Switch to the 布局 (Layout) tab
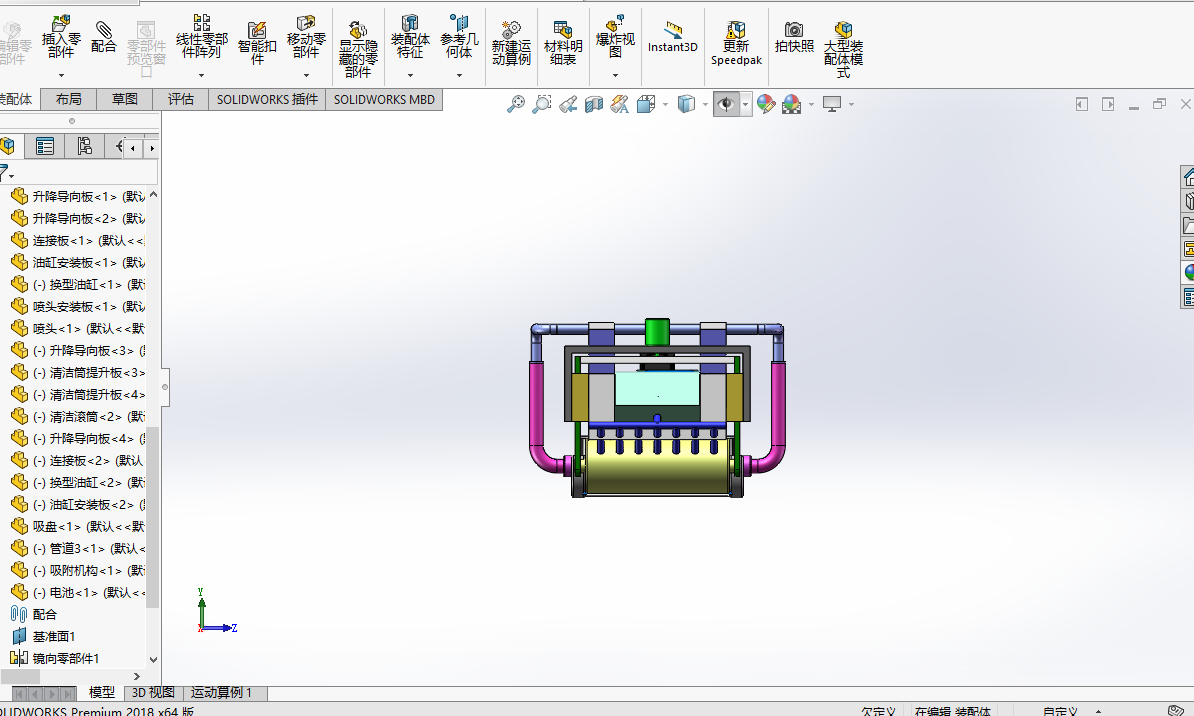The image size is (1194, 716). tap(69, 100)
